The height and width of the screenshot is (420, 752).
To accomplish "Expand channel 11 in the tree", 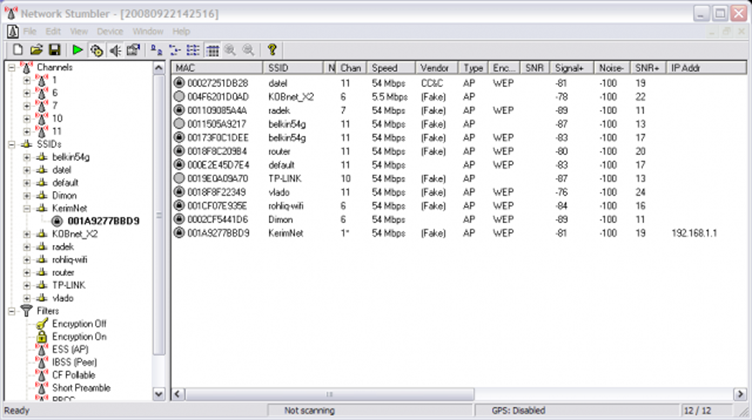I will (27, 131).
